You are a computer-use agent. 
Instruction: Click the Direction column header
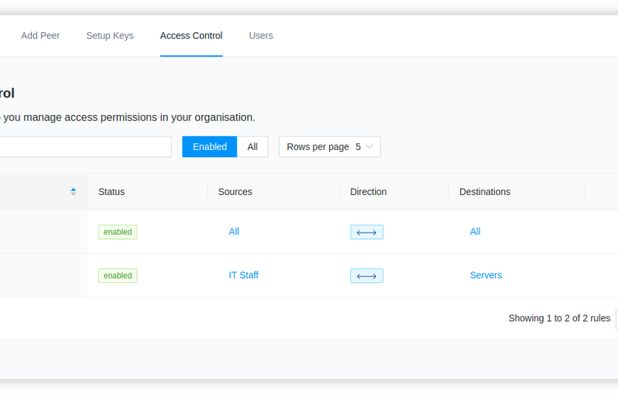tap(368, 191)
